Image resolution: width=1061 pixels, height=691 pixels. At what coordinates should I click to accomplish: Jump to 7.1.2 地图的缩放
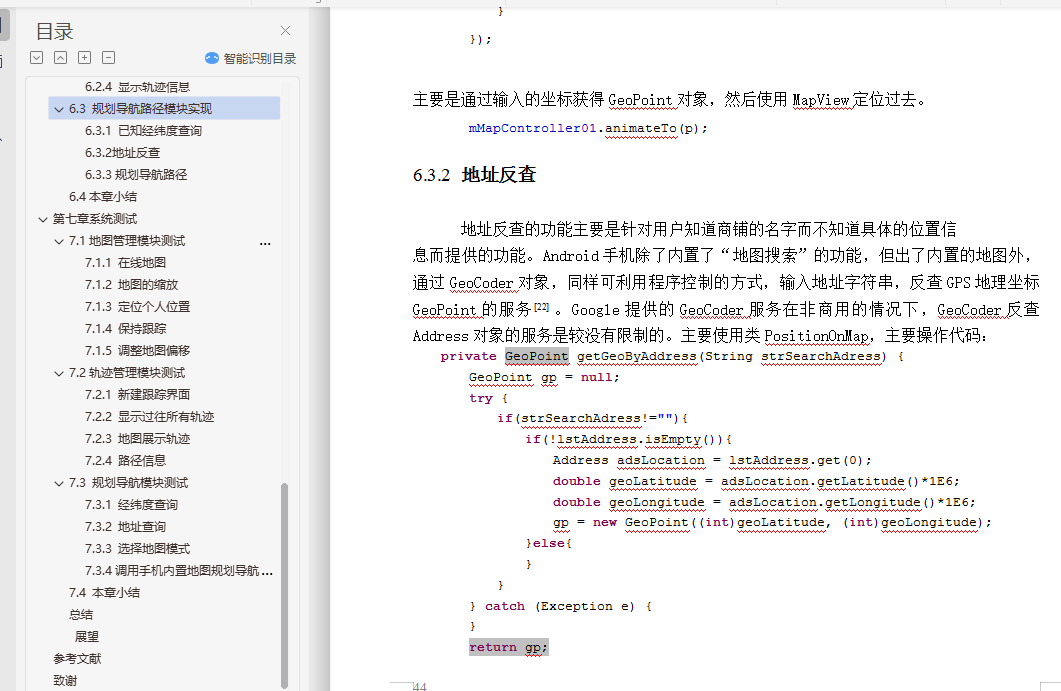(131, 285)
